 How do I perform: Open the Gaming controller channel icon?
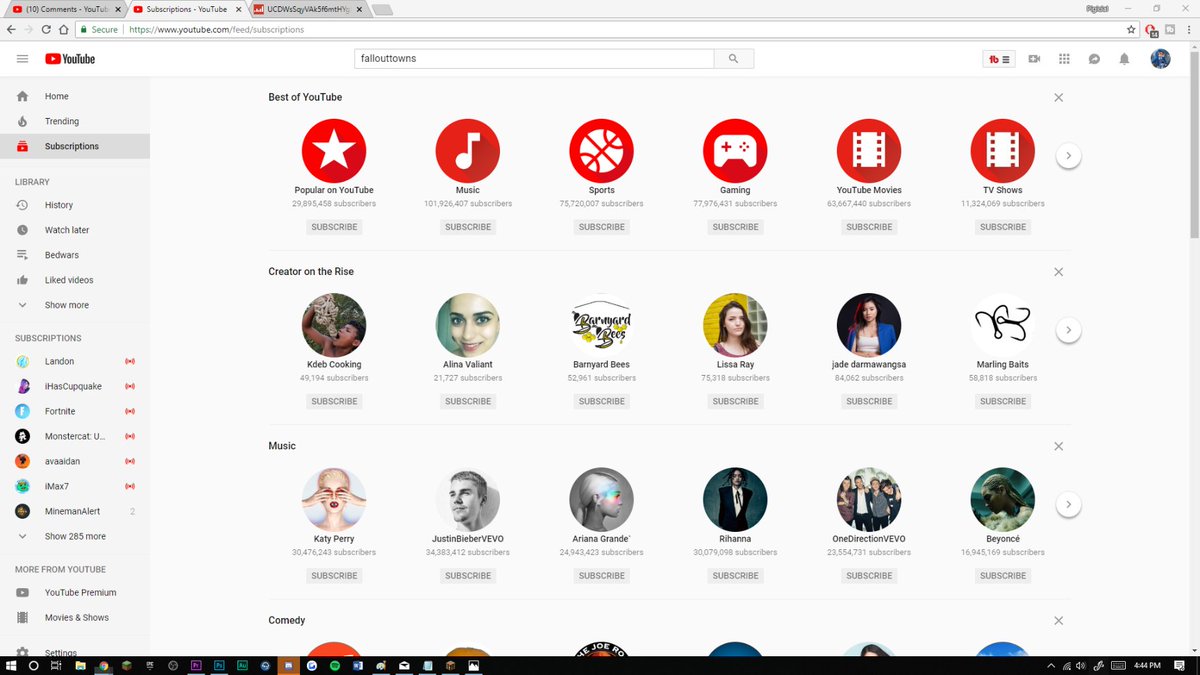click(x=735, y=151)
